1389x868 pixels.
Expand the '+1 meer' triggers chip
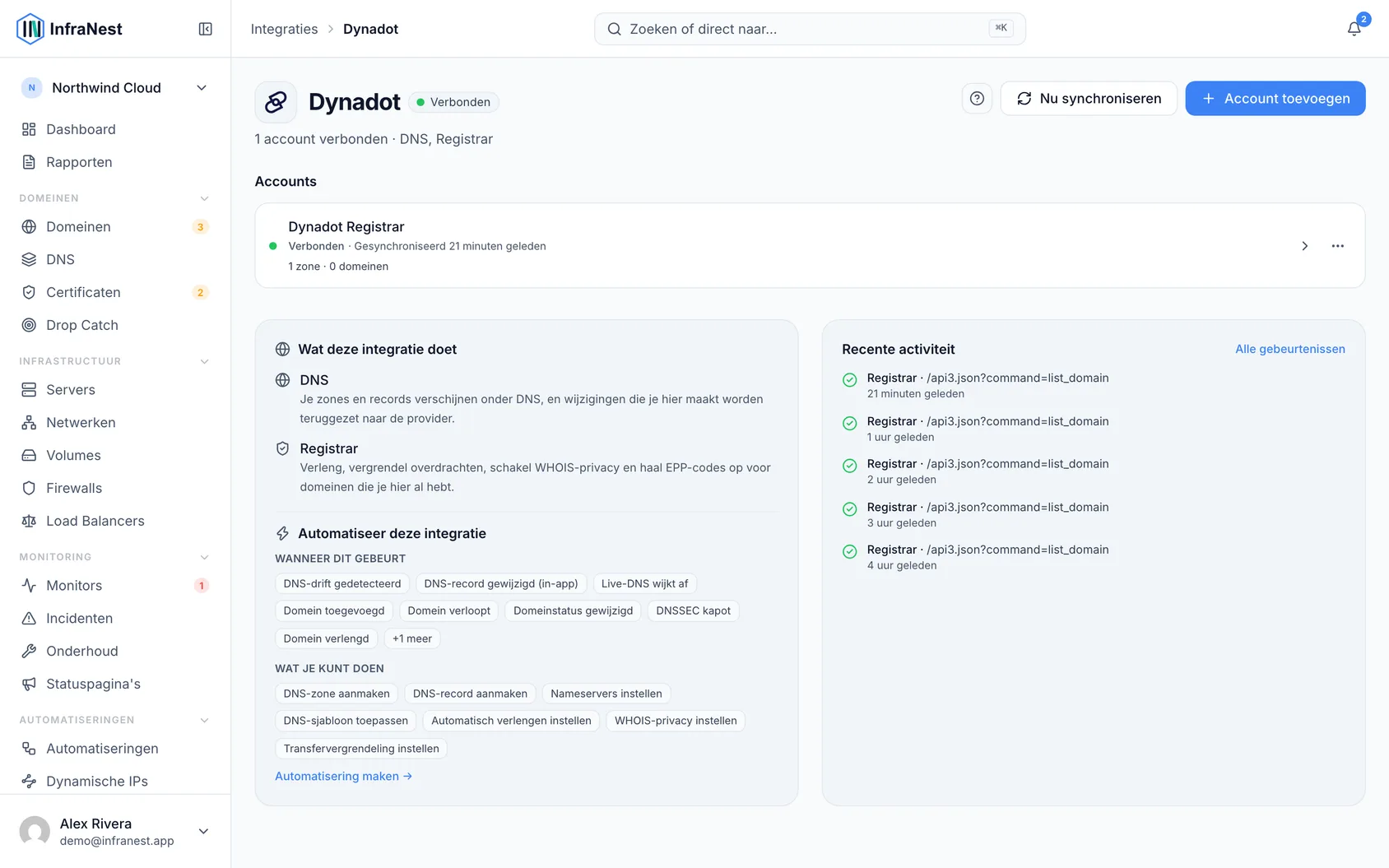412,638
